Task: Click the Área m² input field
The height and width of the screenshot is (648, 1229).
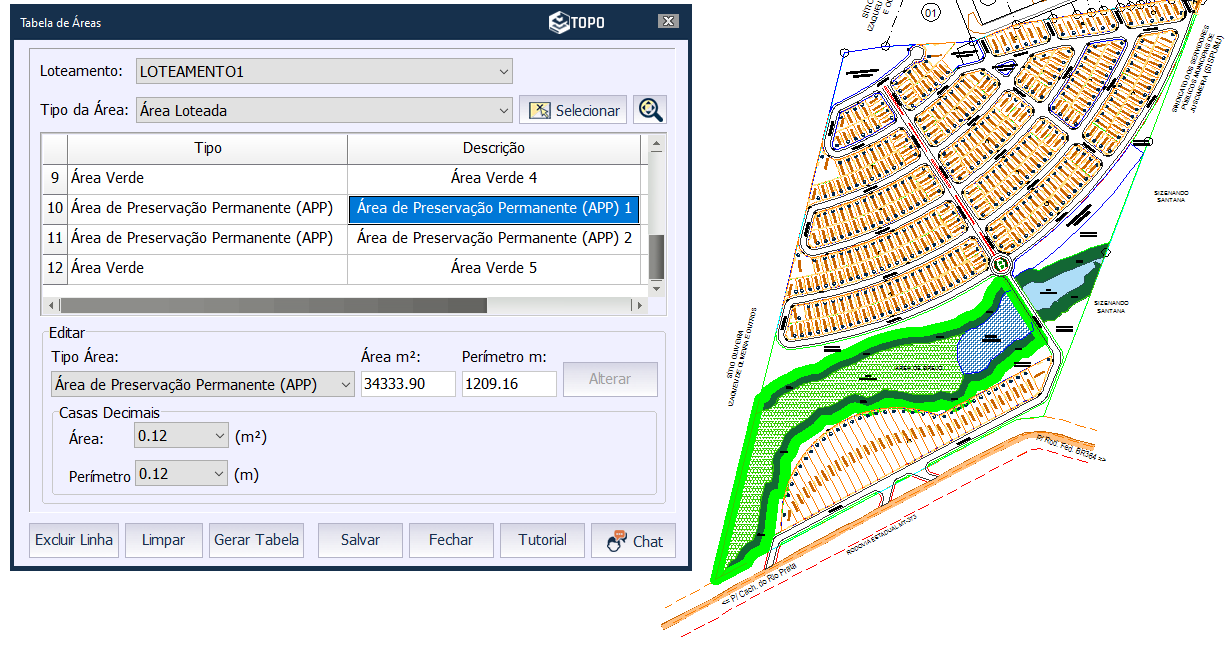Action: [x=408, y=384]
